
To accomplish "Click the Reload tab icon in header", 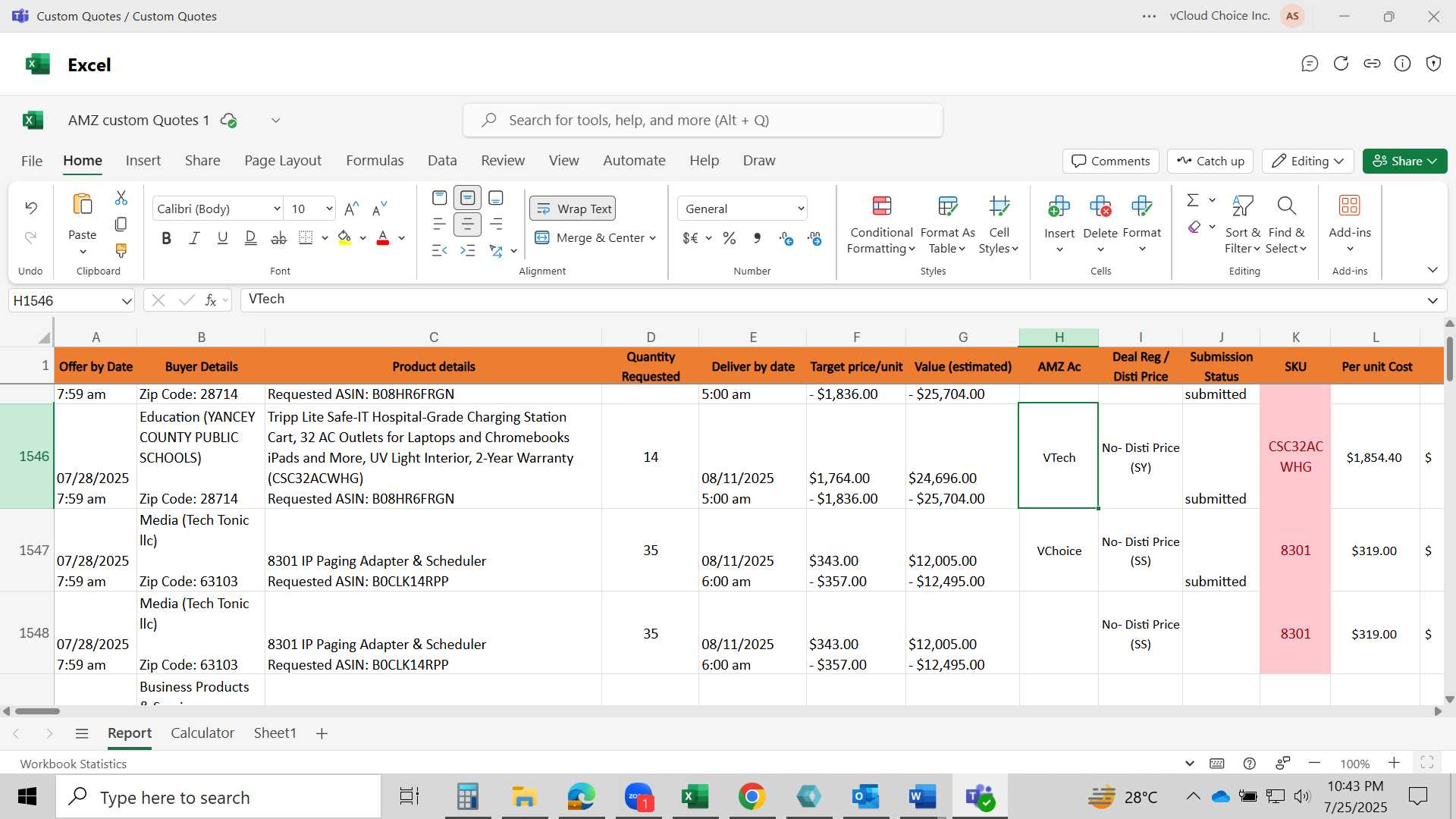I will [x=1341, y=64].
